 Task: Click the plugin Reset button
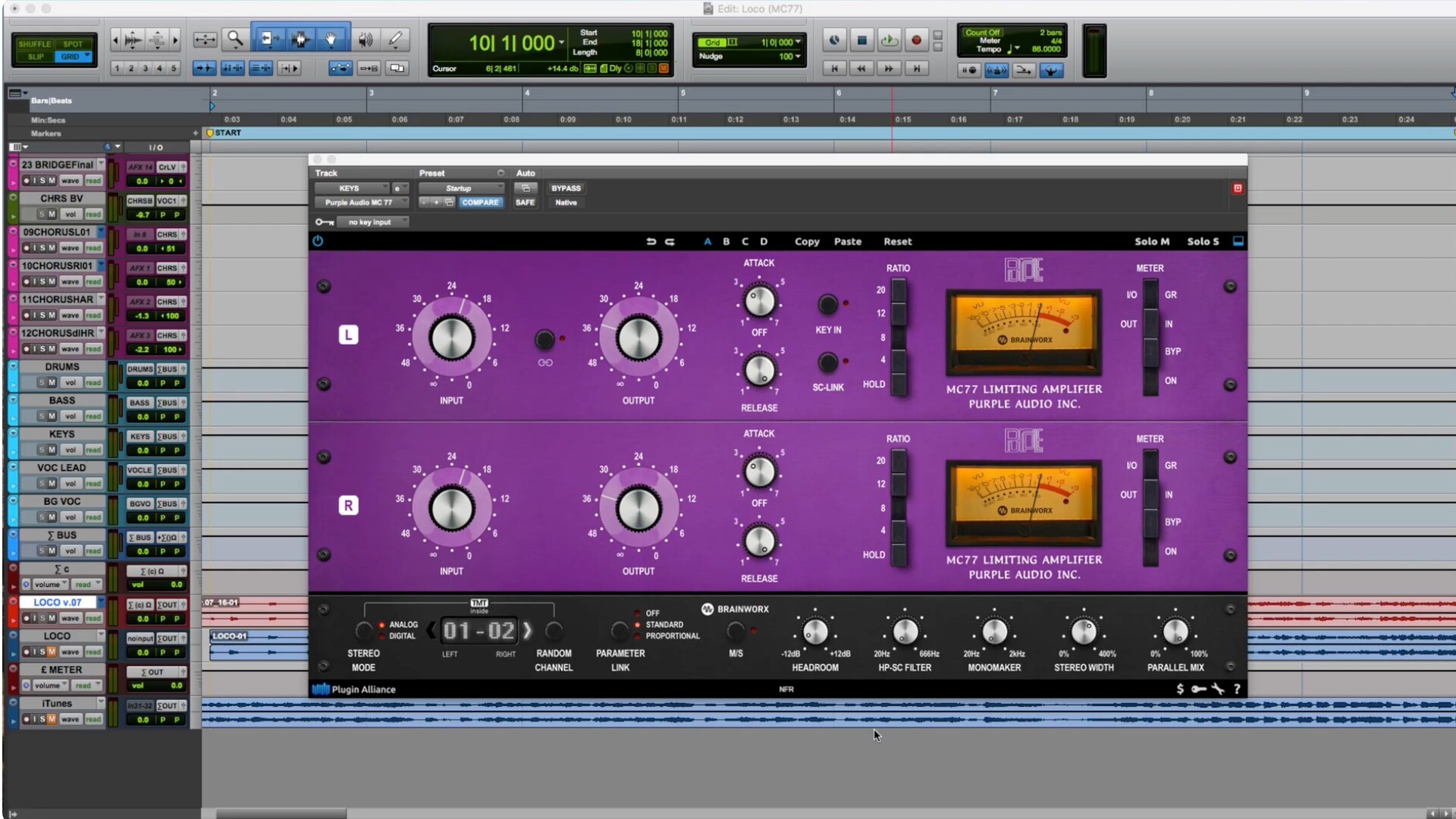[898, 241]
